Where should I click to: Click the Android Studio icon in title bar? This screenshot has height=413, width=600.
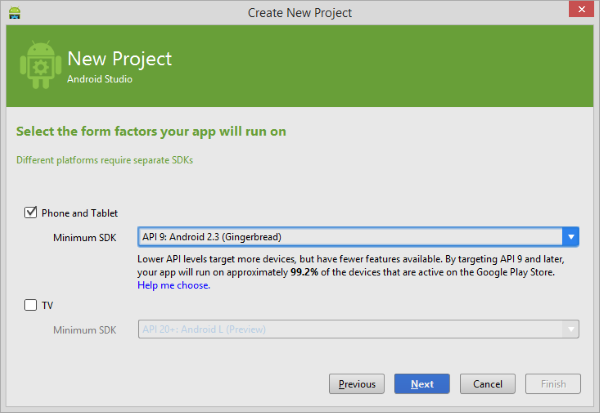[15, 13]
